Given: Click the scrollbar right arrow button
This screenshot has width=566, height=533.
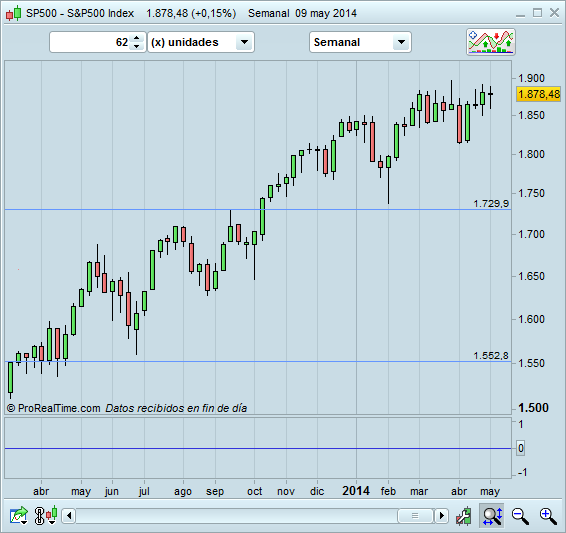Looking at the screenshot, I should tap(441, 516).
